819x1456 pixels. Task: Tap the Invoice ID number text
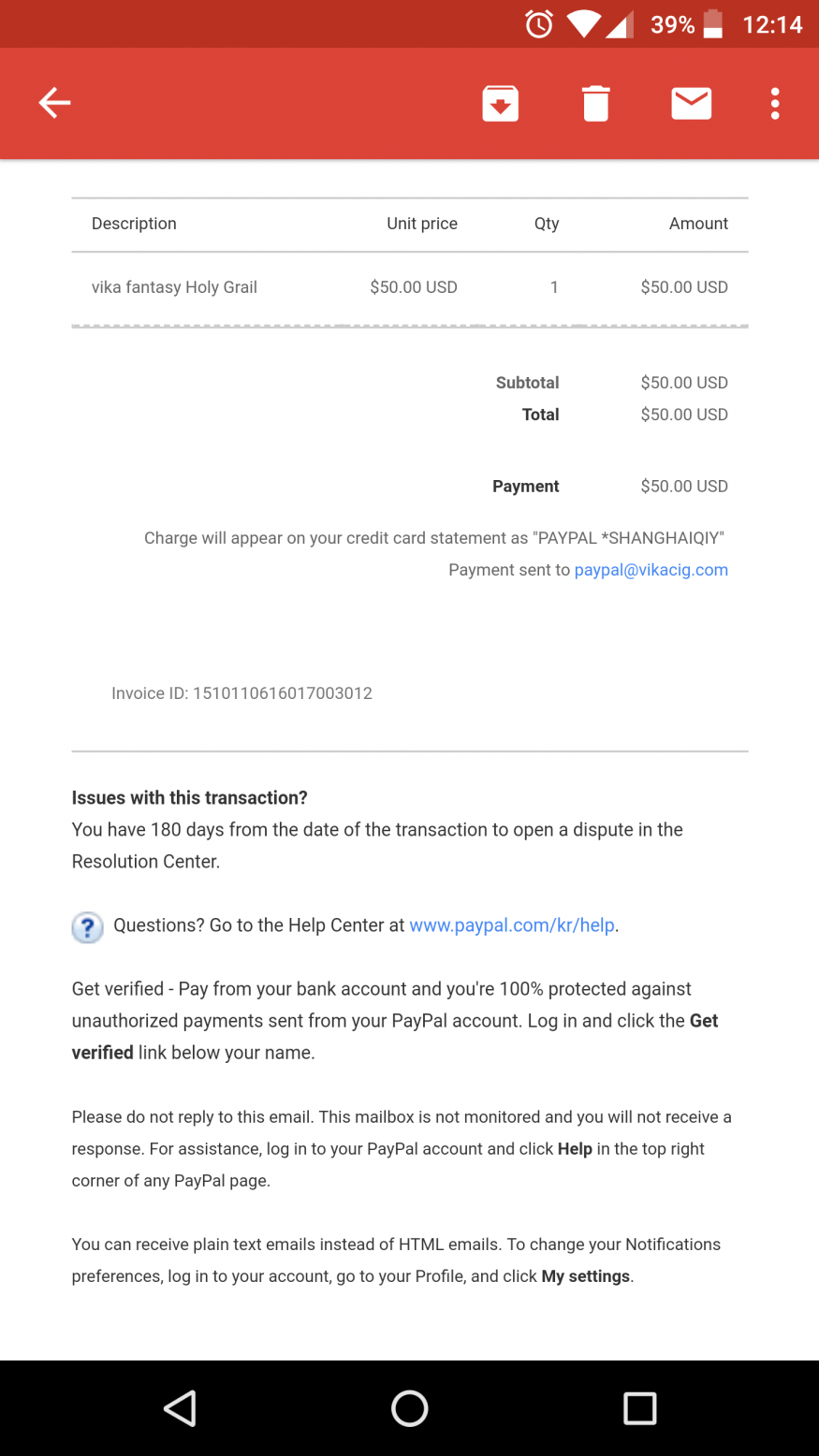[x=282, y=693]
